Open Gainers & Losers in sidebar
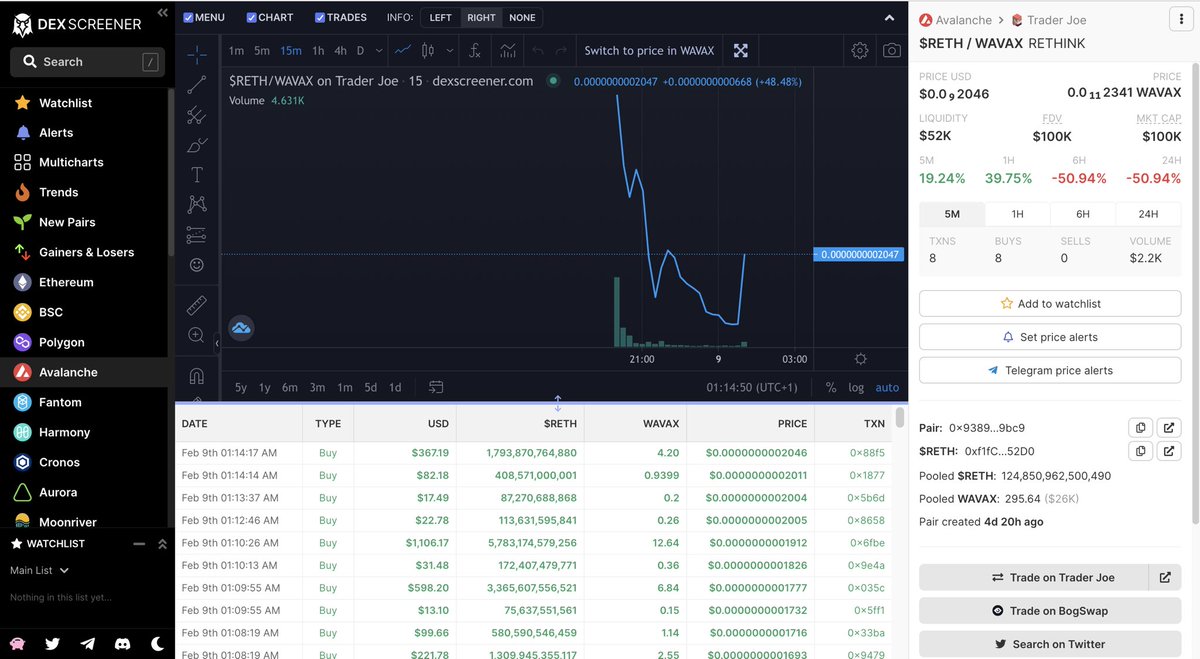Screen dimensions: 1200x659 click(x=86, y=252)
